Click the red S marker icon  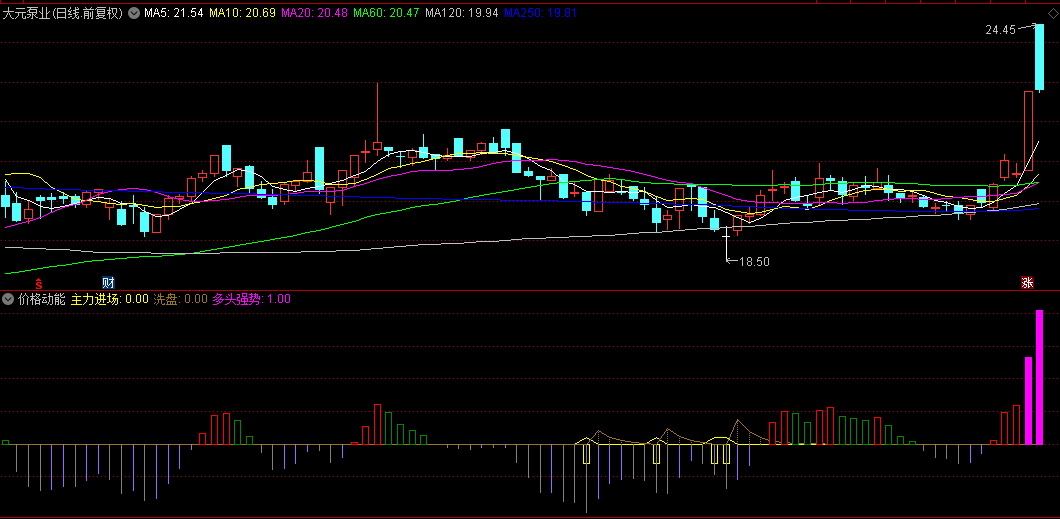39,282
